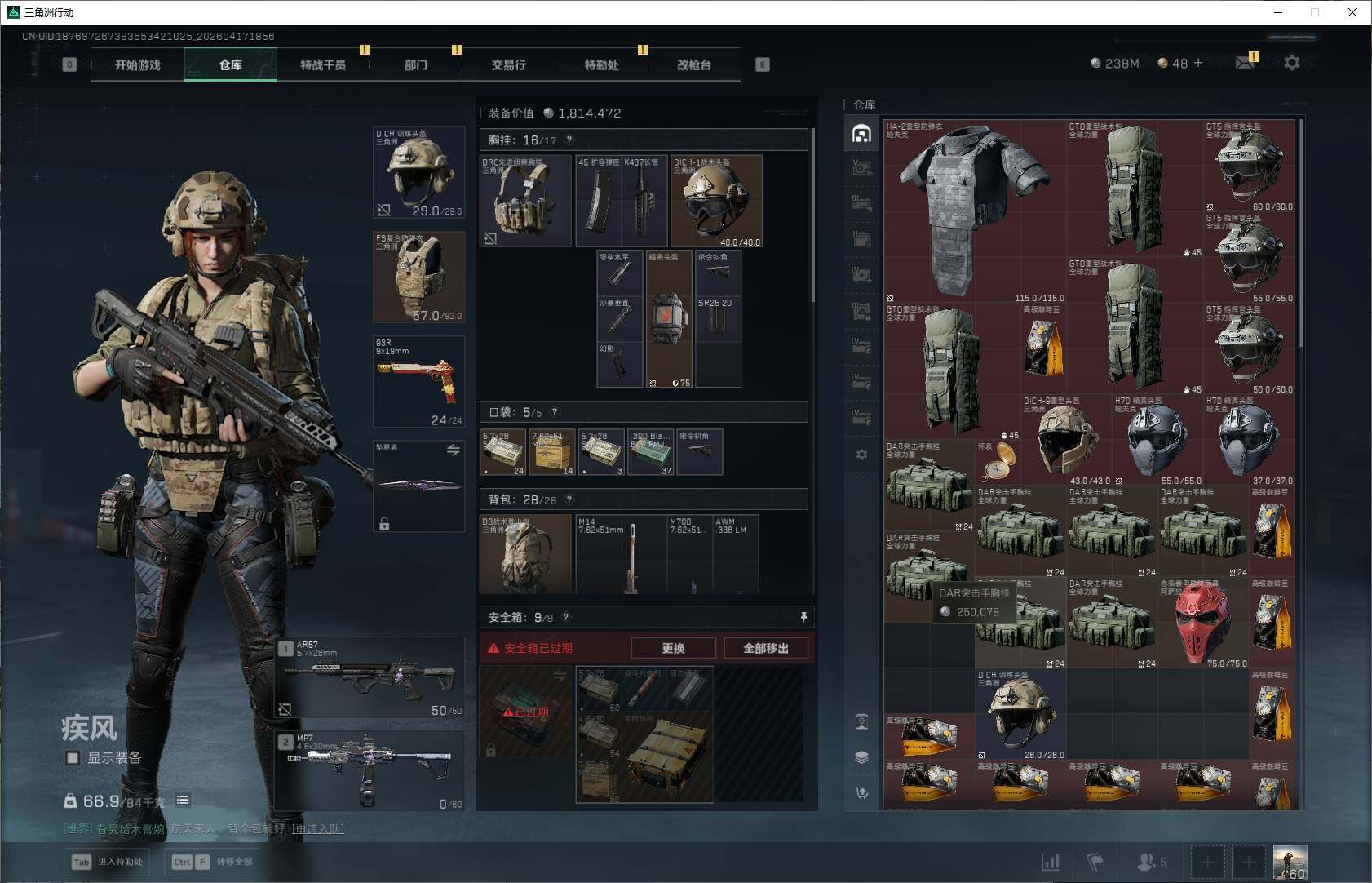Select the DICH-9 helmet 43.0/43.0 in warehouse
The height and width of the screenshot is (883, 1372).
(1067, 441)
